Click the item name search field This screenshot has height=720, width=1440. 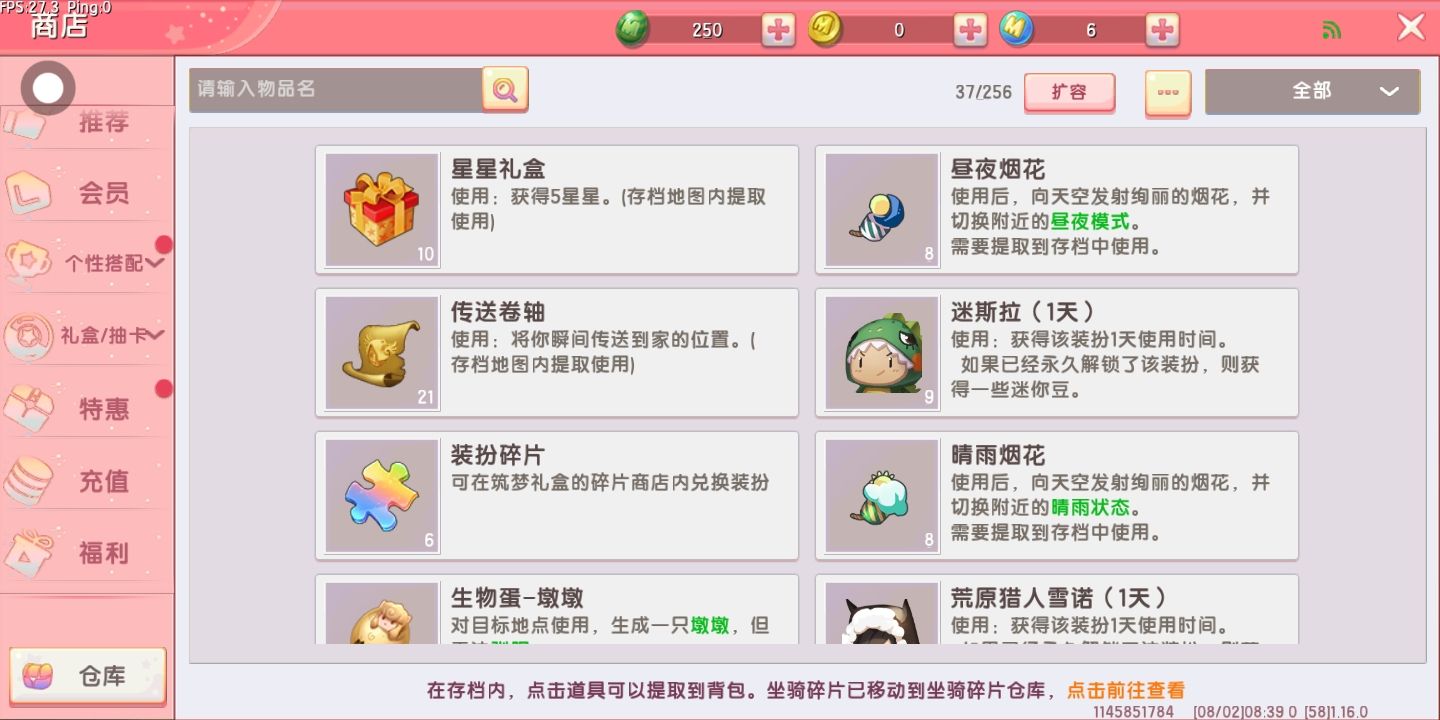tap(336, 89)
